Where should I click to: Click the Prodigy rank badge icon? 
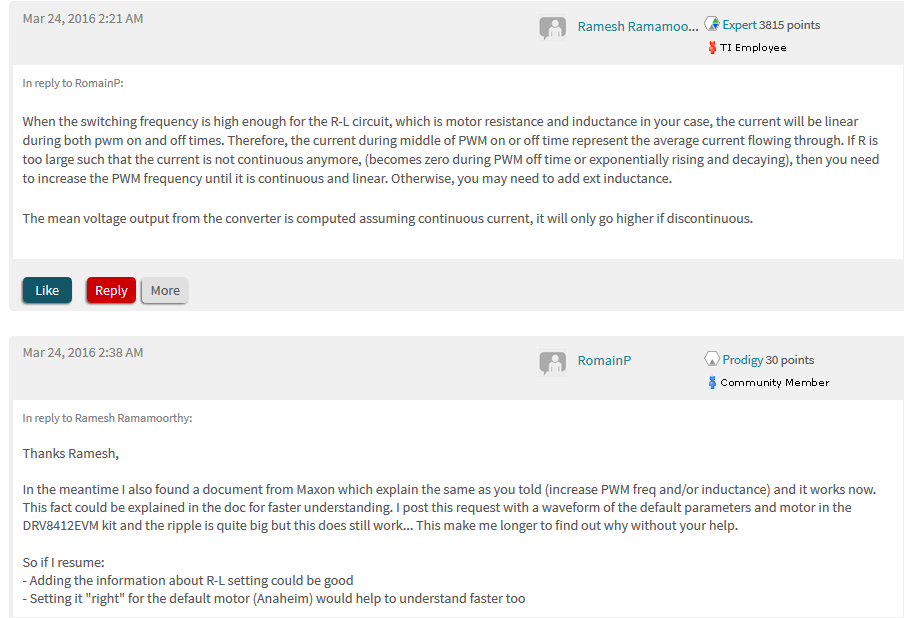[x=712, y=359]
